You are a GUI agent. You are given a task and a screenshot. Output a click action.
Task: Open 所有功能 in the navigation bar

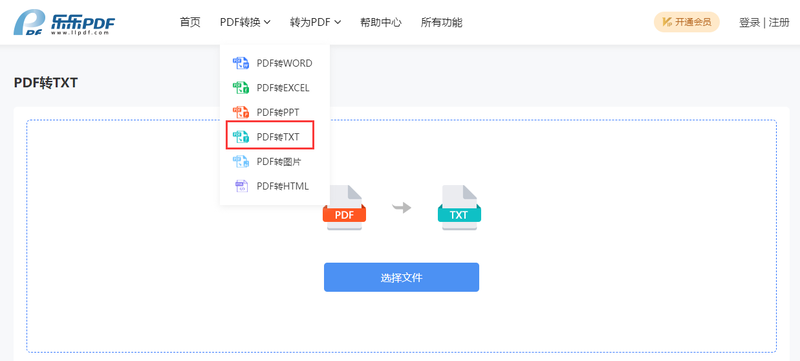[x=441, y=22]
